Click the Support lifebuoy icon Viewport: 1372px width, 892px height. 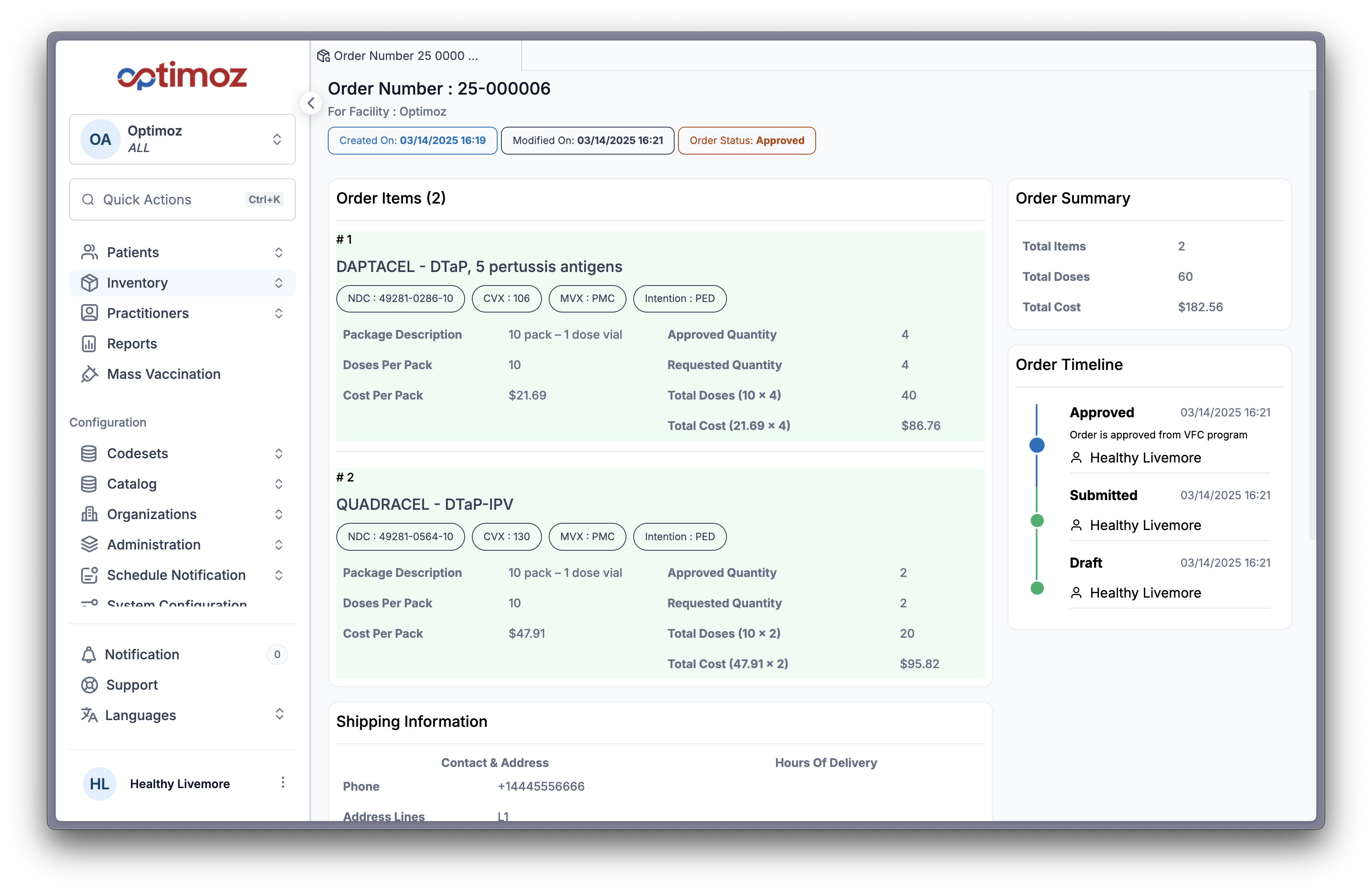(x=90, y=685)
